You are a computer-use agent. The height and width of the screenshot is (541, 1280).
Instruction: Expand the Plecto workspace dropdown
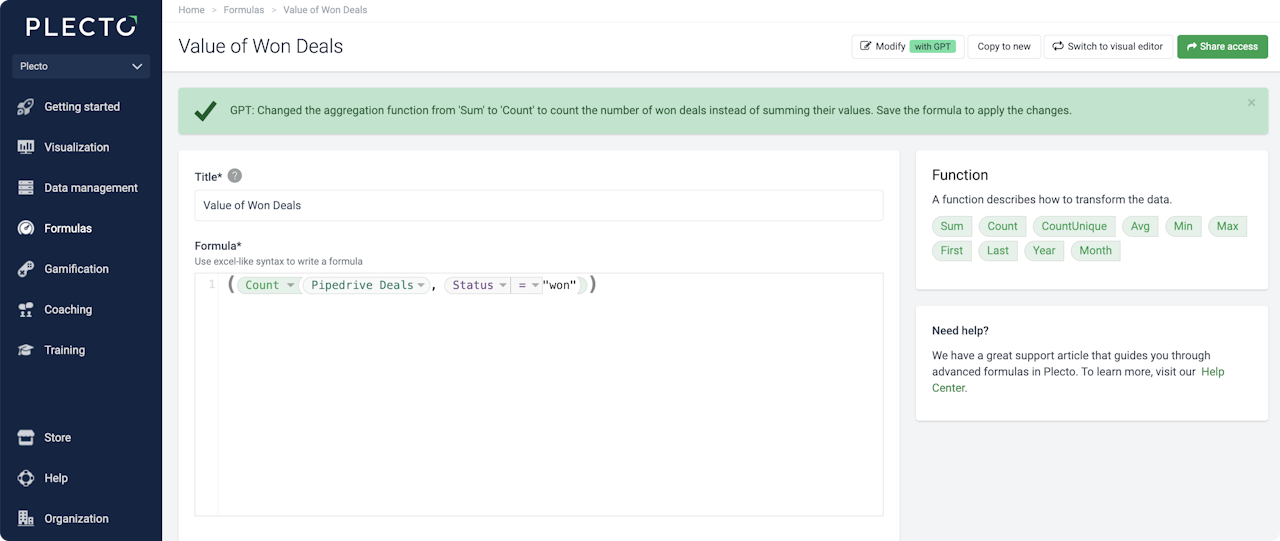(81, 67)
